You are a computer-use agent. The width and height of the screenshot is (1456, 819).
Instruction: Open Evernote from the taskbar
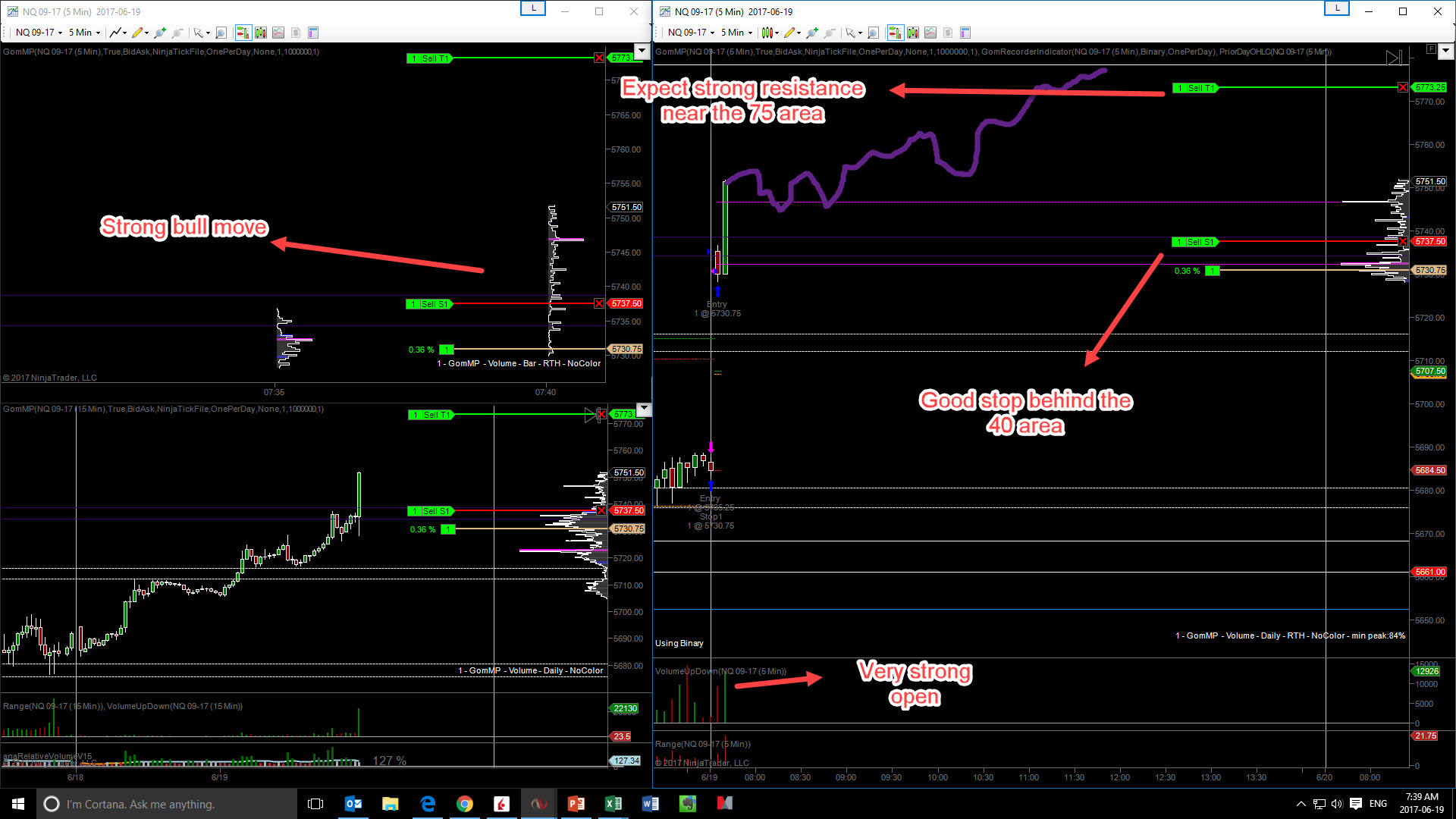688,804
